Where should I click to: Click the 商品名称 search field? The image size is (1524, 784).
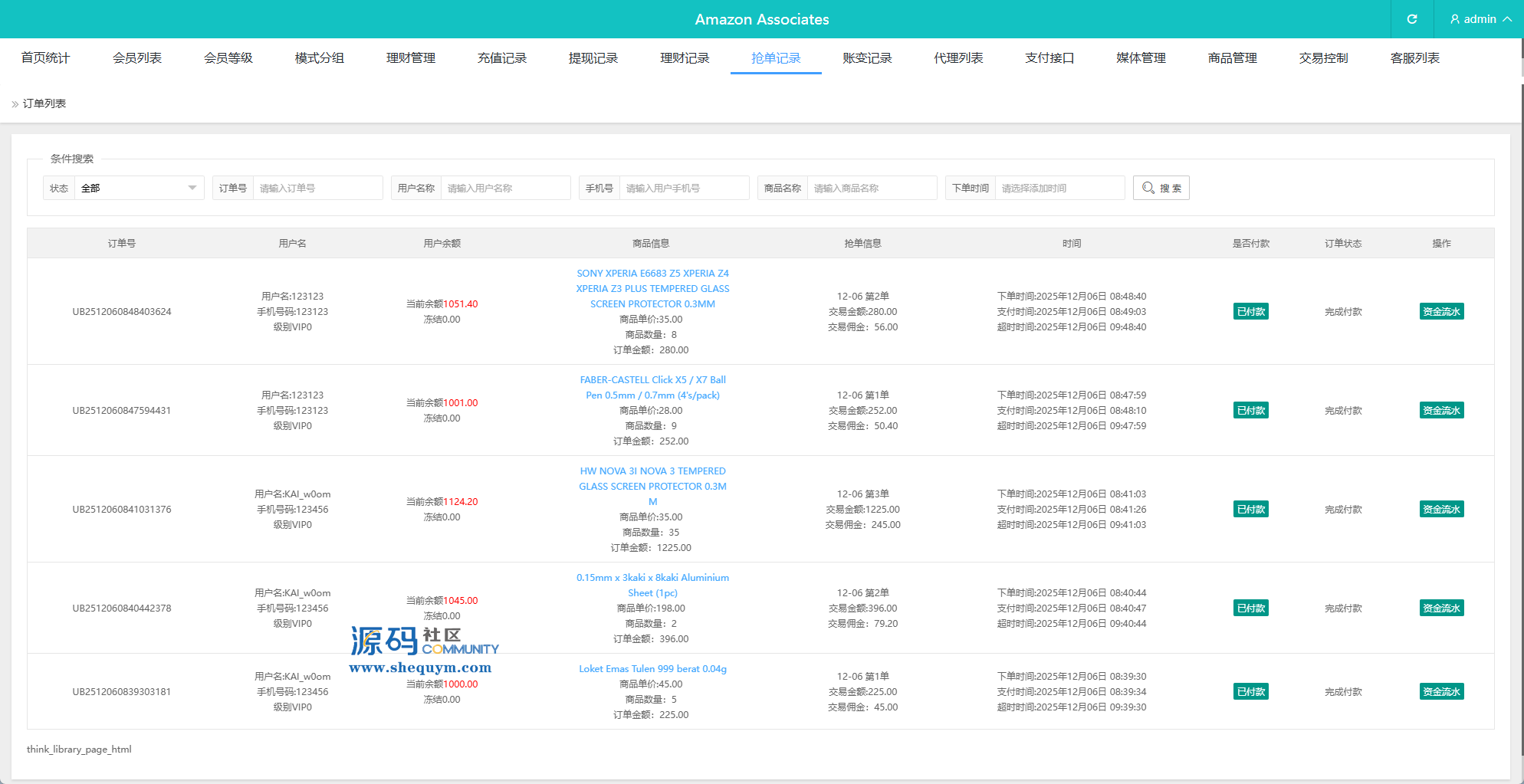(871, 188)
